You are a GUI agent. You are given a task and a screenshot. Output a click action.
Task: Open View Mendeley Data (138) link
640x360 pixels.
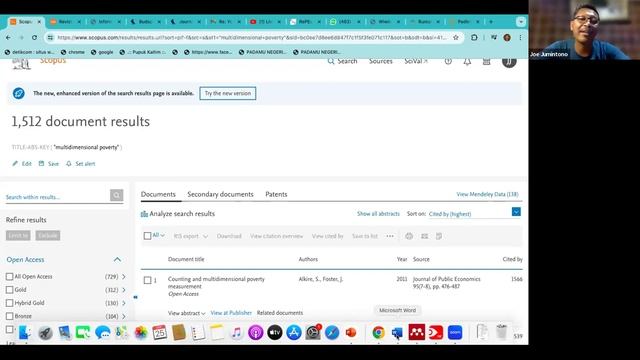(487, 194)
